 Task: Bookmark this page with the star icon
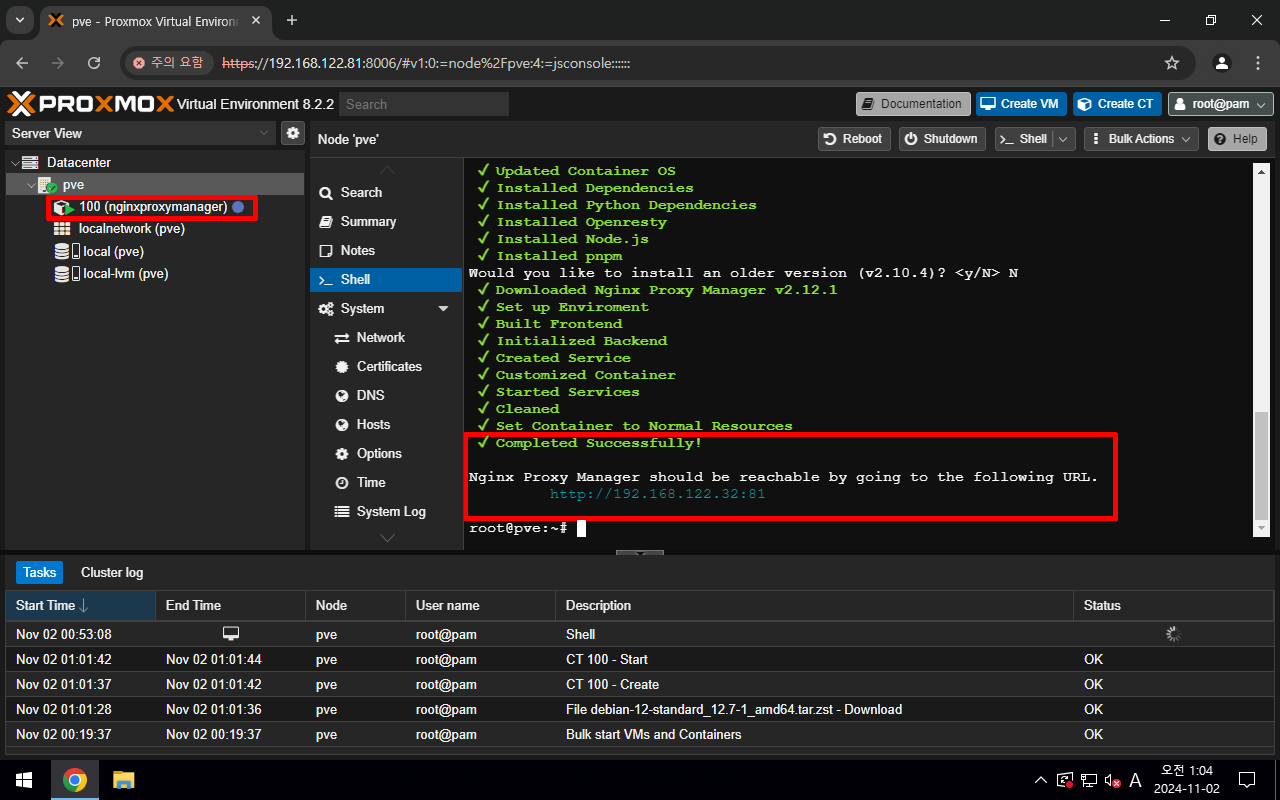[1172, 63]
